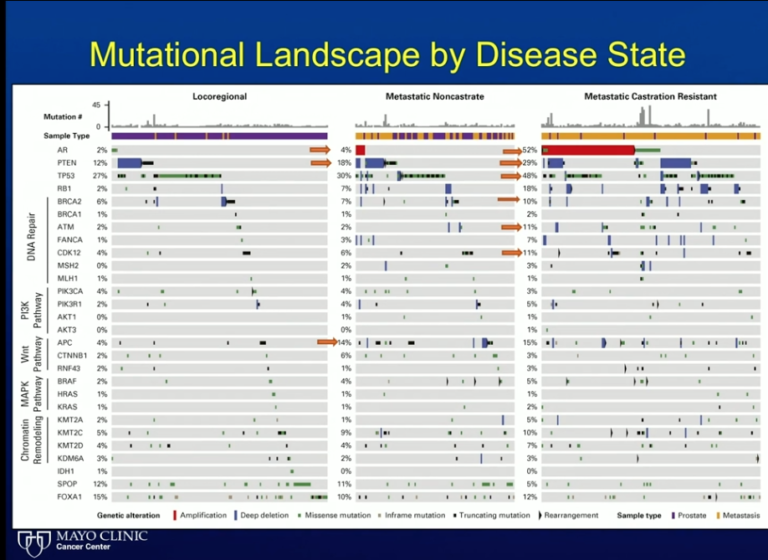Viewport: 768px width, 560px height.
Task: Select the Rearrangement symbol in the legend
Action: (x=541, y=515)
